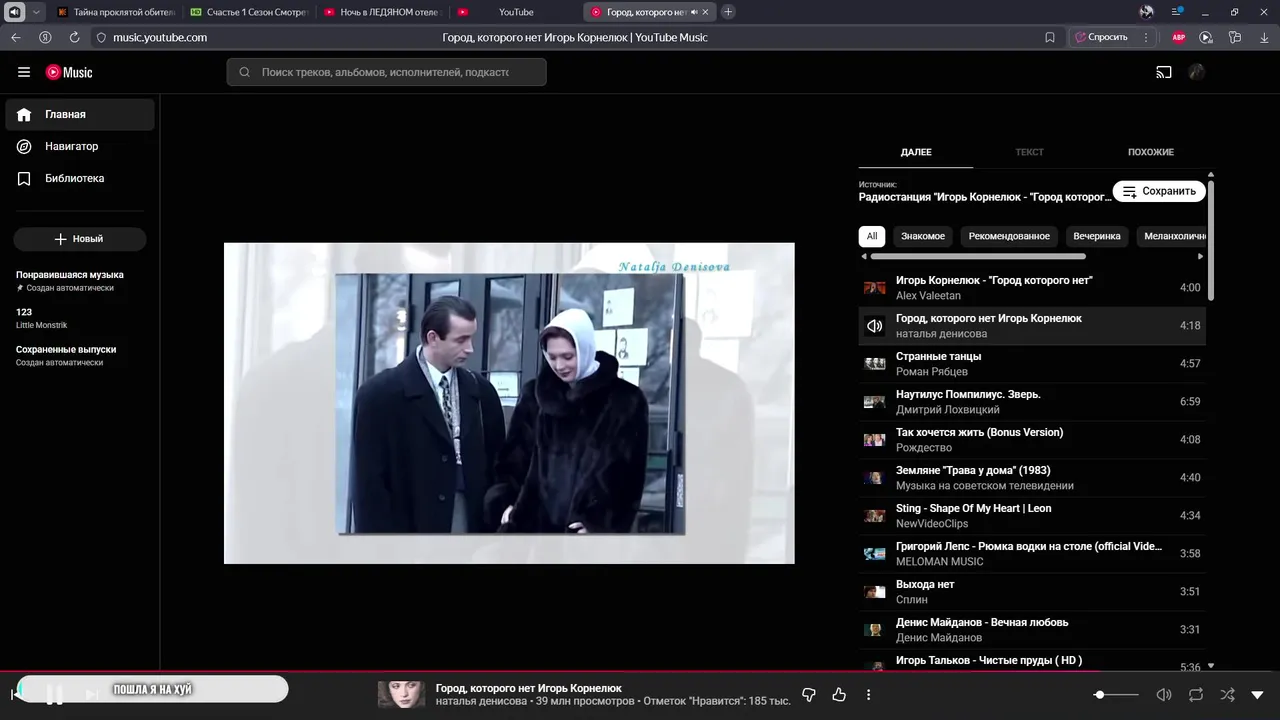Select the Рекомендованное filter chip
The height and width of the screenshot is (720, 1280).
pos(1009,236)
